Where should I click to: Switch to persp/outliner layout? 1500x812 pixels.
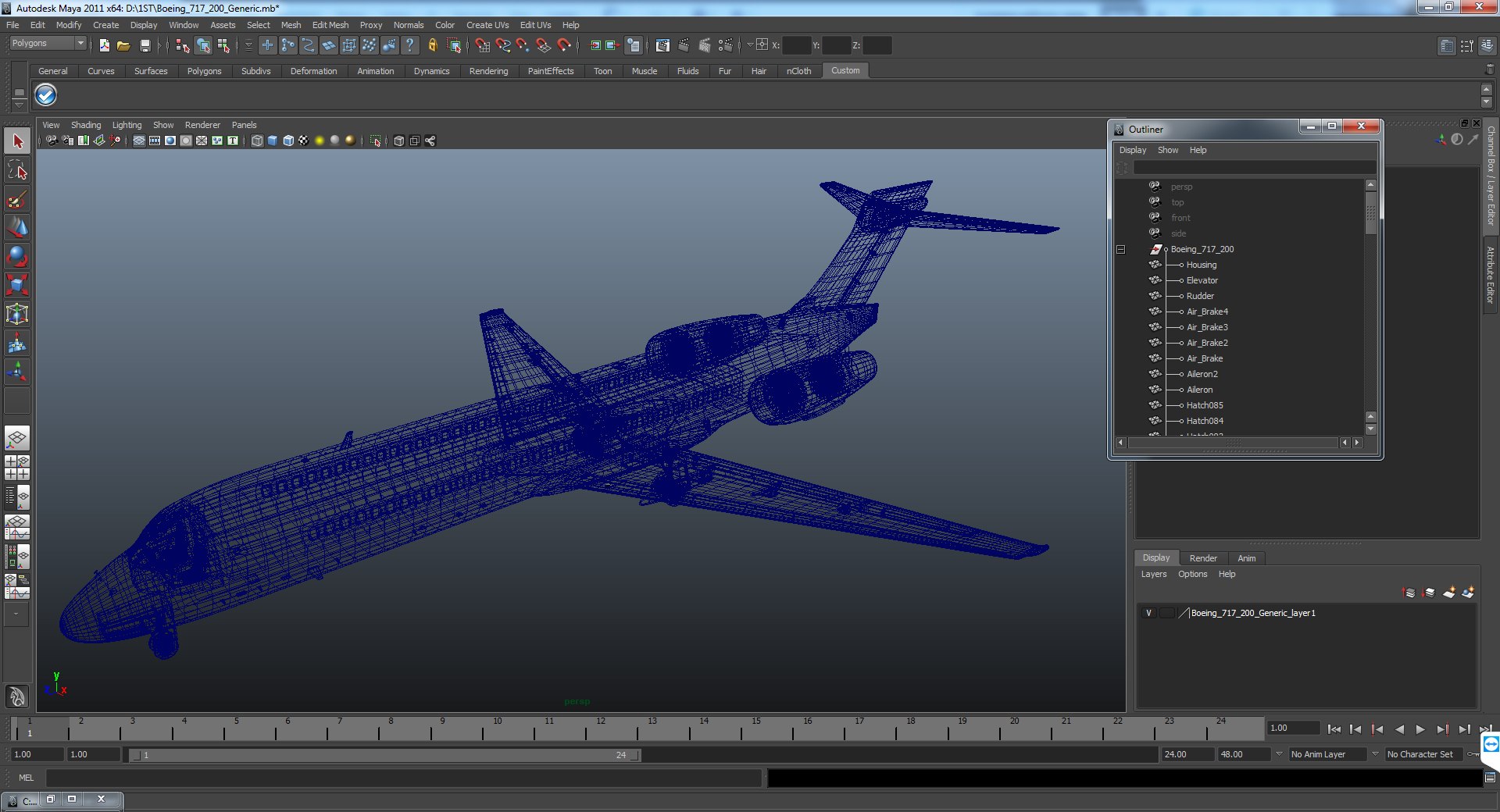coord(17,497)
